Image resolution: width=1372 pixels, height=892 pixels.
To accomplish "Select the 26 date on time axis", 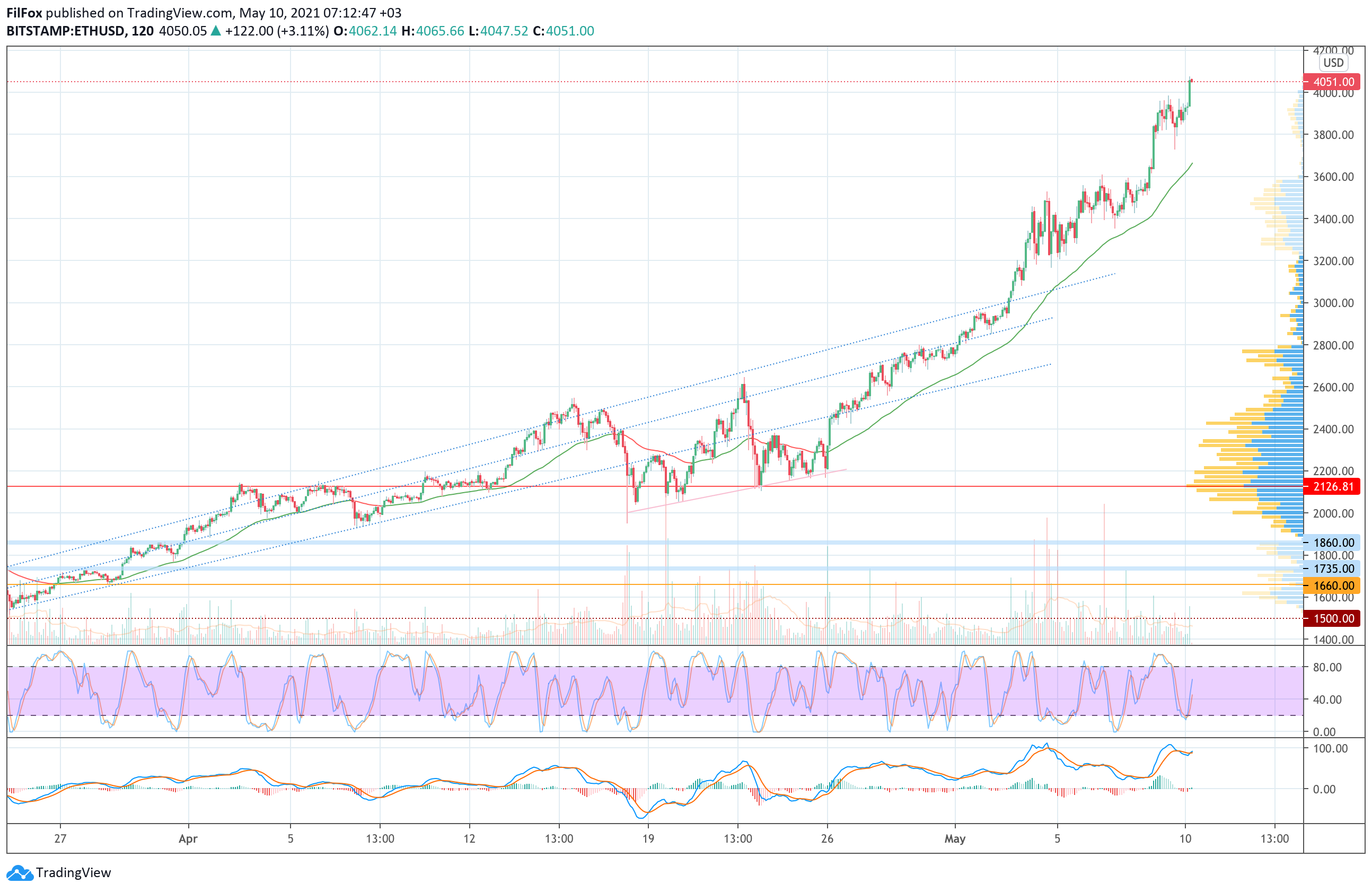I will (x=827, y=839).
